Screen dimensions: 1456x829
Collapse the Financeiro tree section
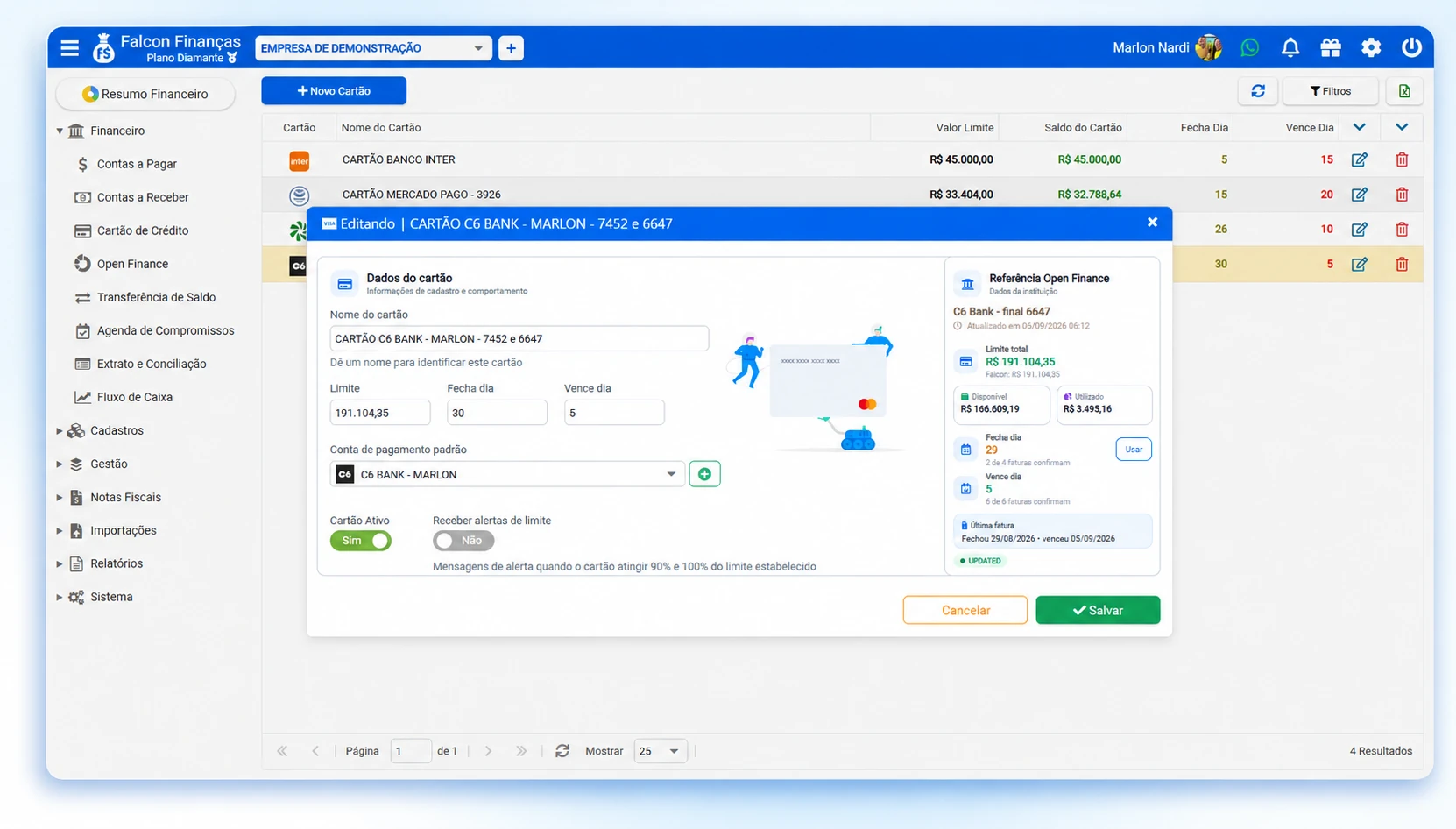(x=60, y=131)
